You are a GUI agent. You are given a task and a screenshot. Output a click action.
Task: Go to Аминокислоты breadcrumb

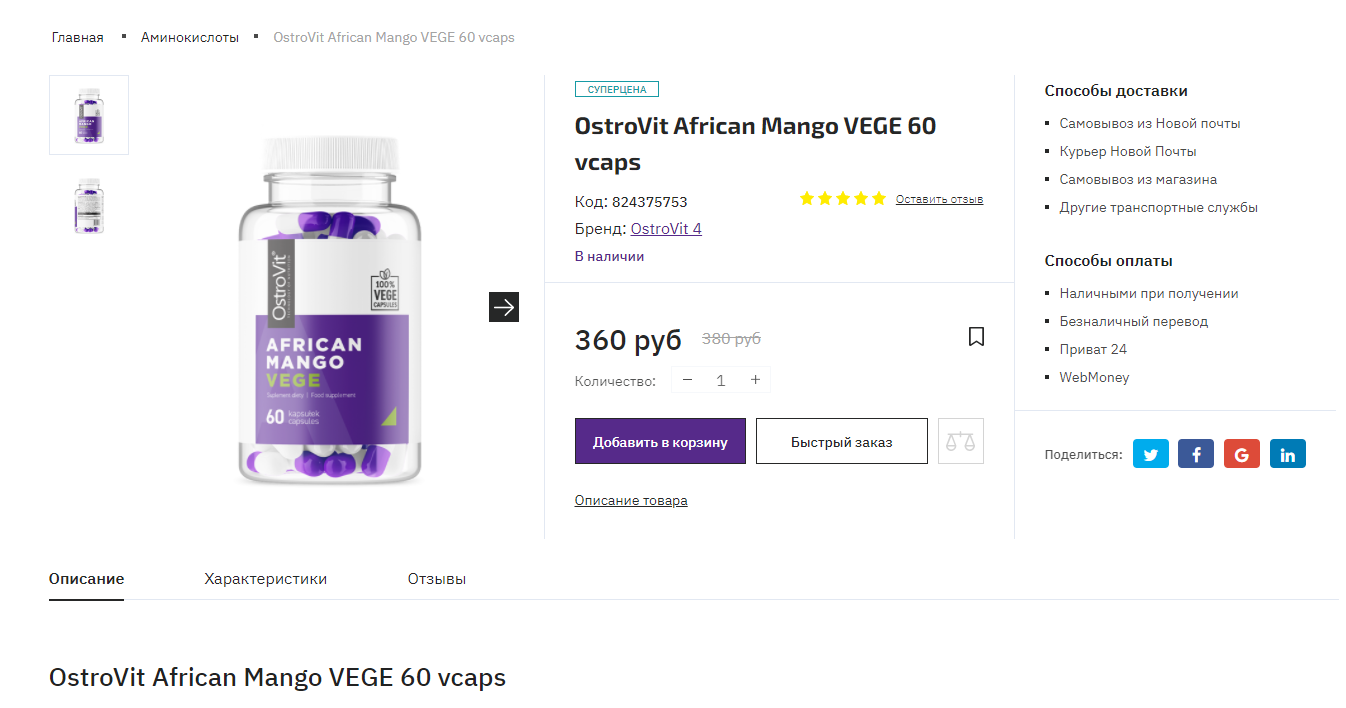pos(190,37)
